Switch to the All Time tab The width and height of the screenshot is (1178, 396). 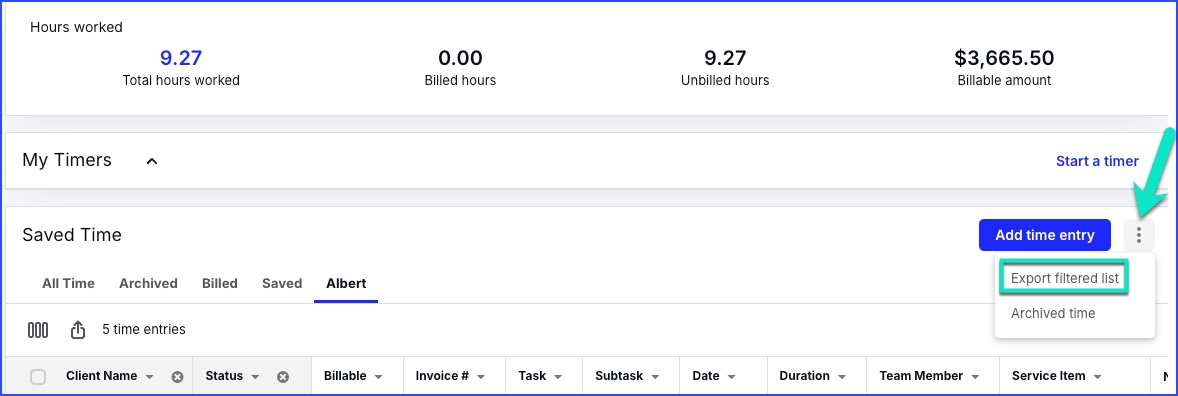point(68,283)
